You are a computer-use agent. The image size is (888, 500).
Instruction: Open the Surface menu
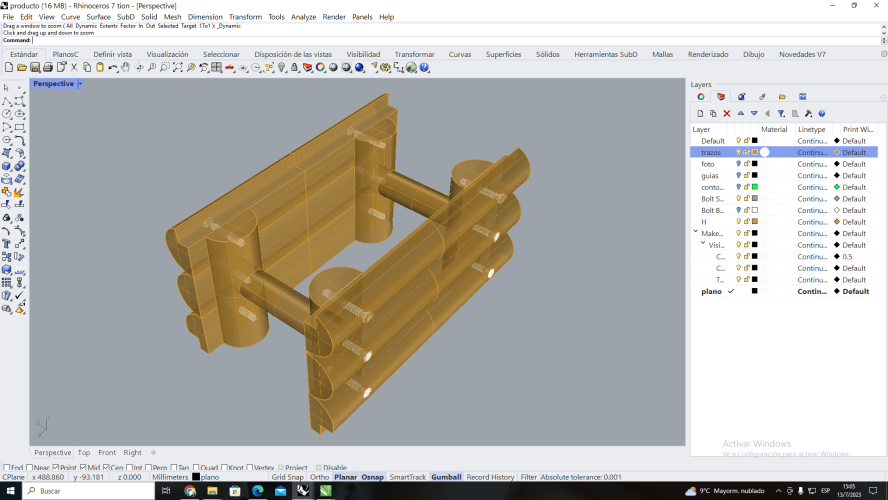(98, 17)
